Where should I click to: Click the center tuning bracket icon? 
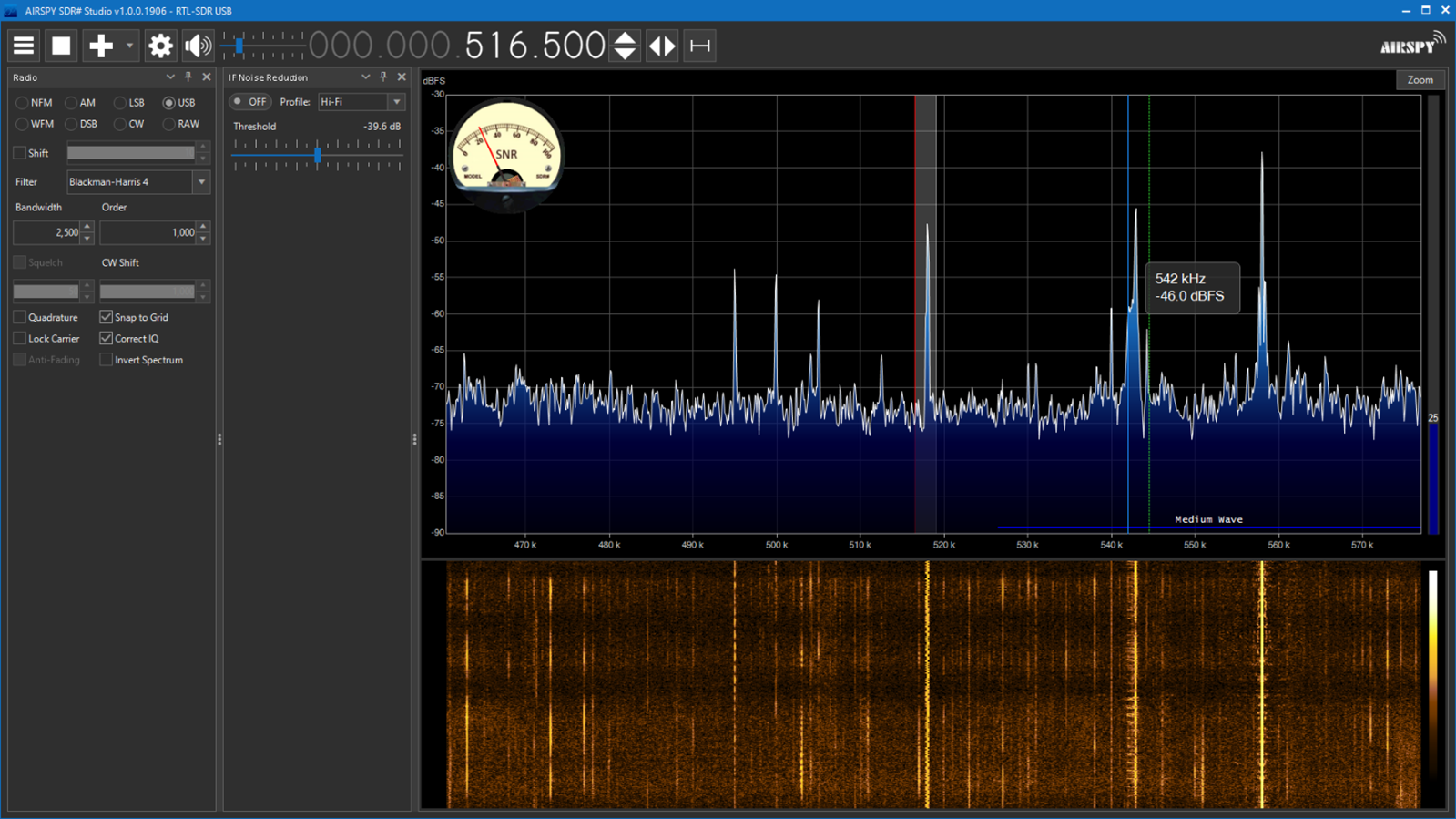[699, 46]
